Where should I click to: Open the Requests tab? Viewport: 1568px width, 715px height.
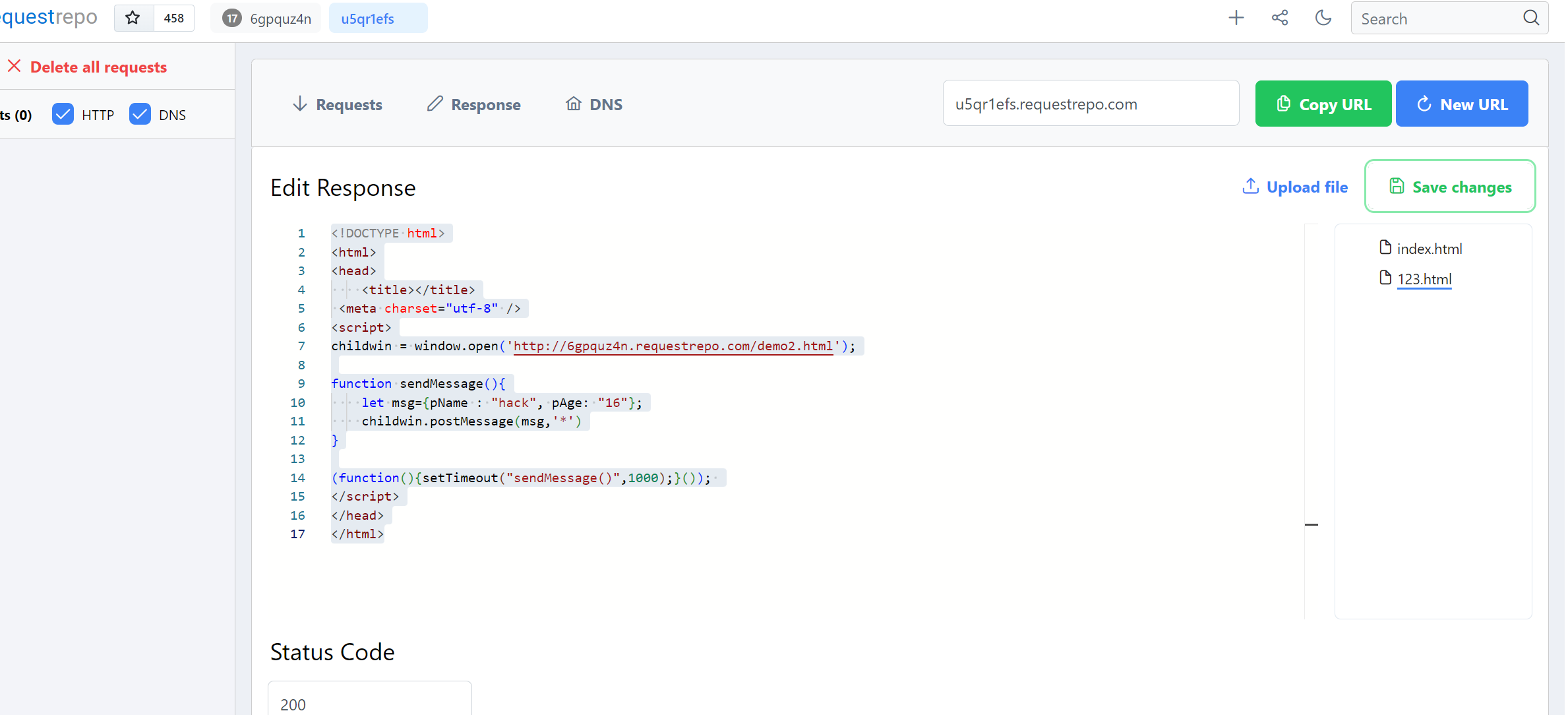click(338, 104)
